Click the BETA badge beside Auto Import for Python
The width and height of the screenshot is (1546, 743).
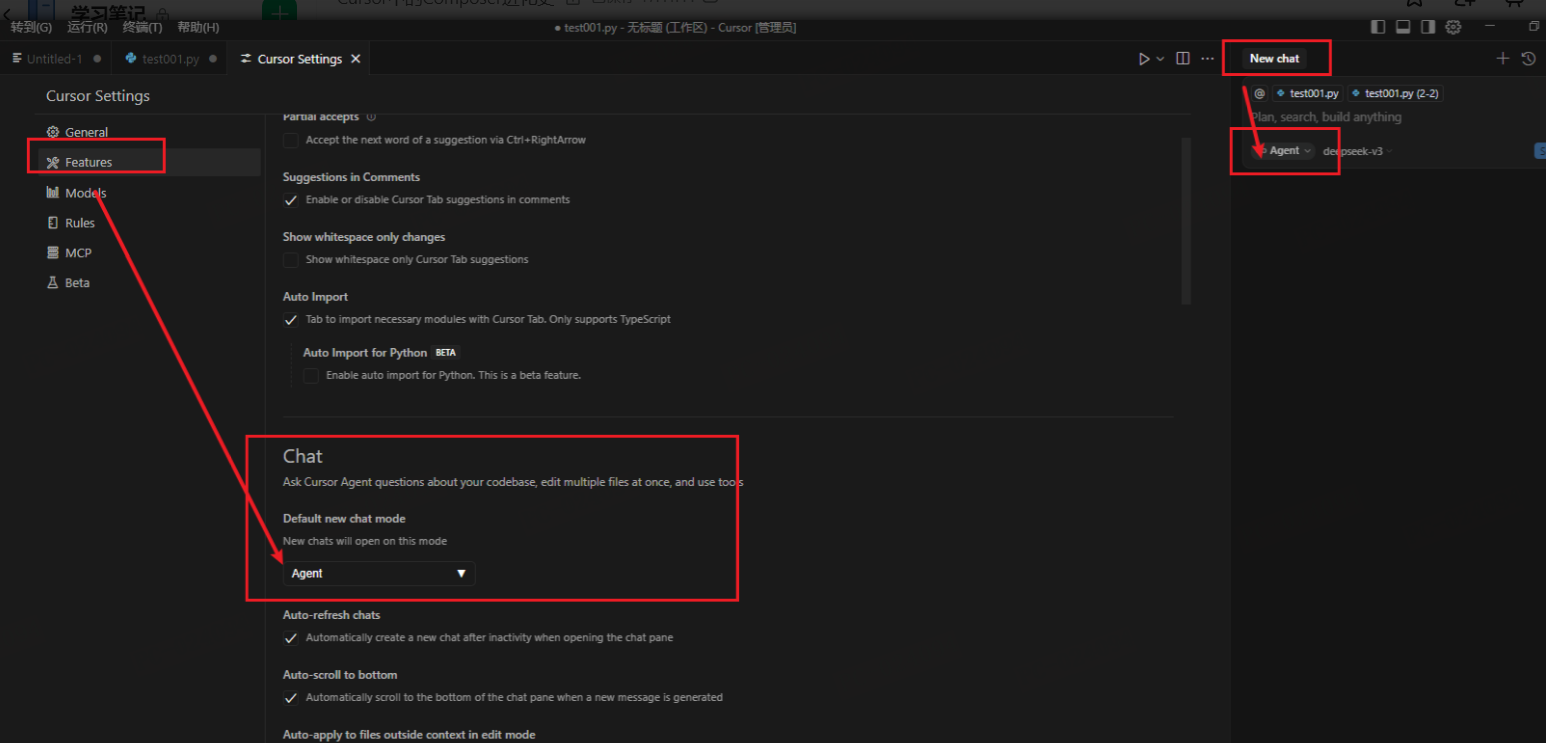click(x=445, y=353)
